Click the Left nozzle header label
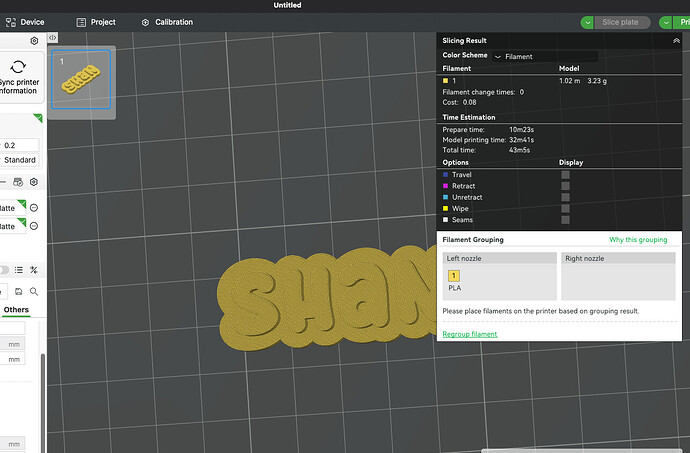Viewport: 690px width, 453px height. tap(464, 258)
